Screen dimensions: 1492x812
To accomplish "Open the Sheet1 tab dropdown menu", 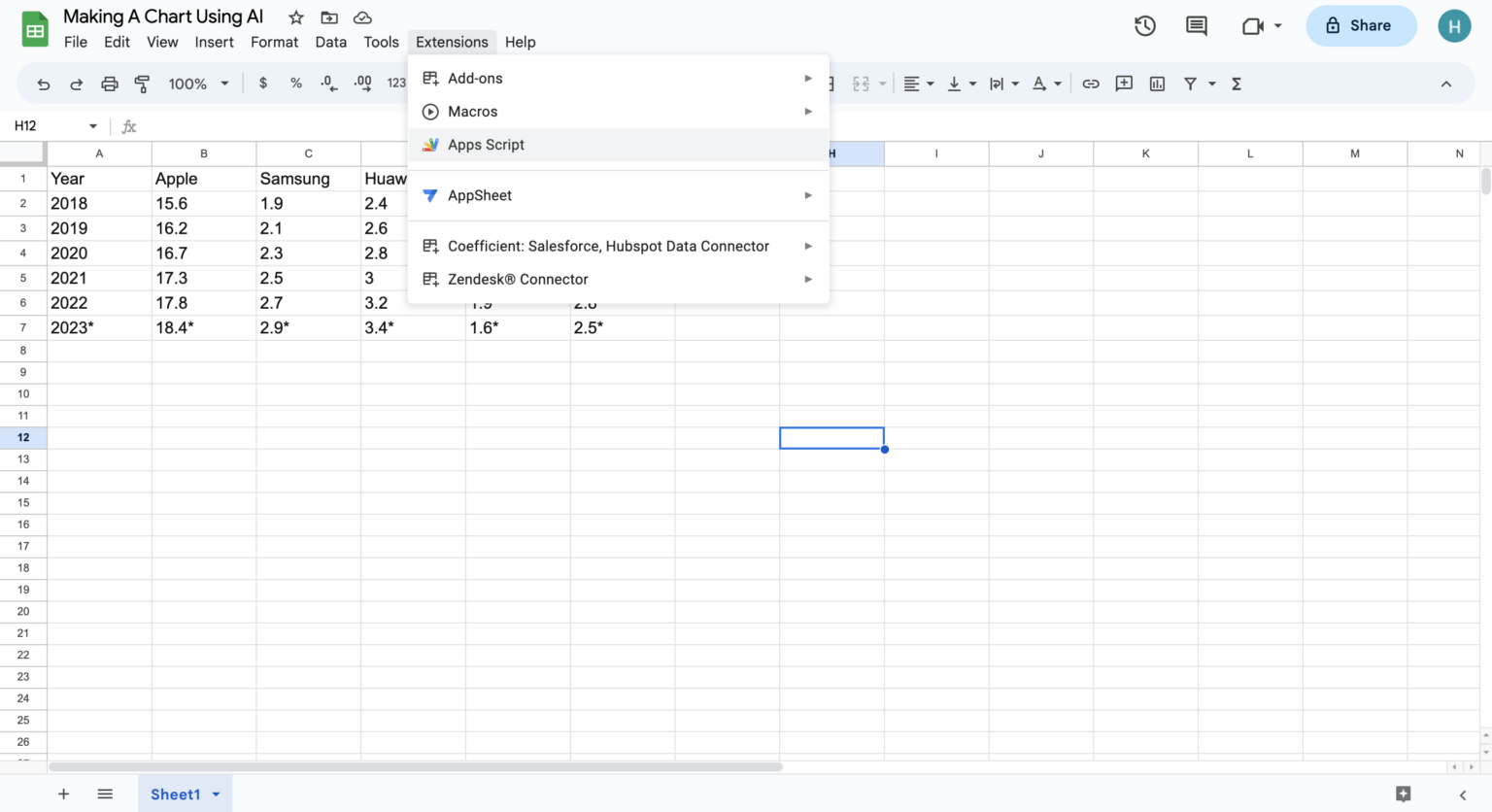I will point(215,794).
